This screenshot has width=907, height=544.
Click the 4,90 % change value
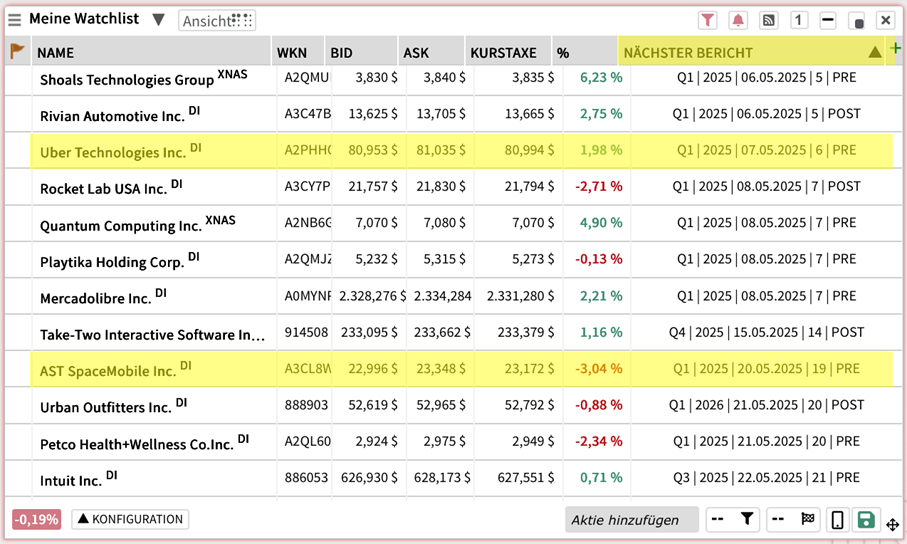(x=601, y=223)
